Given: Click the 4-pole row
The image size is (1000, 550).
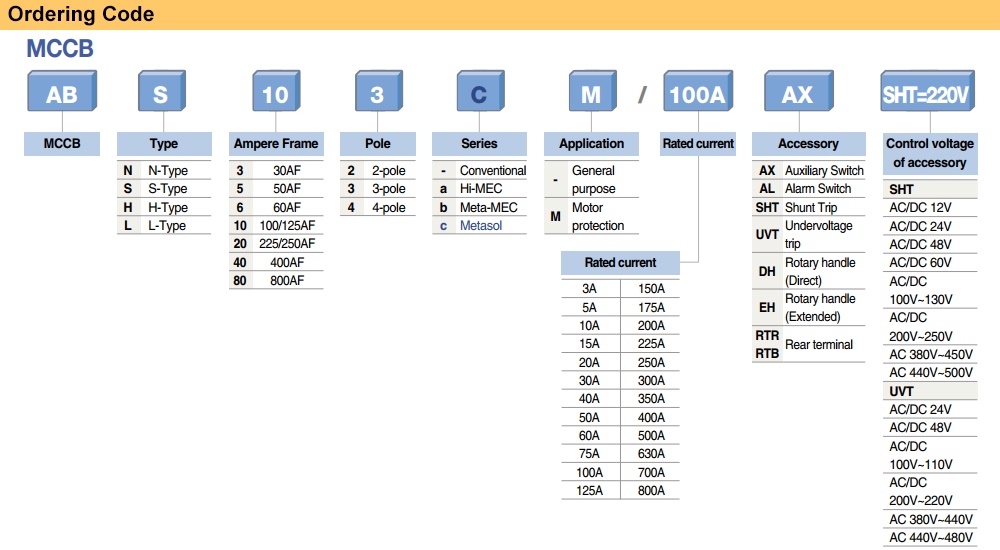Looking at the screenshot, I should (378, 207).
